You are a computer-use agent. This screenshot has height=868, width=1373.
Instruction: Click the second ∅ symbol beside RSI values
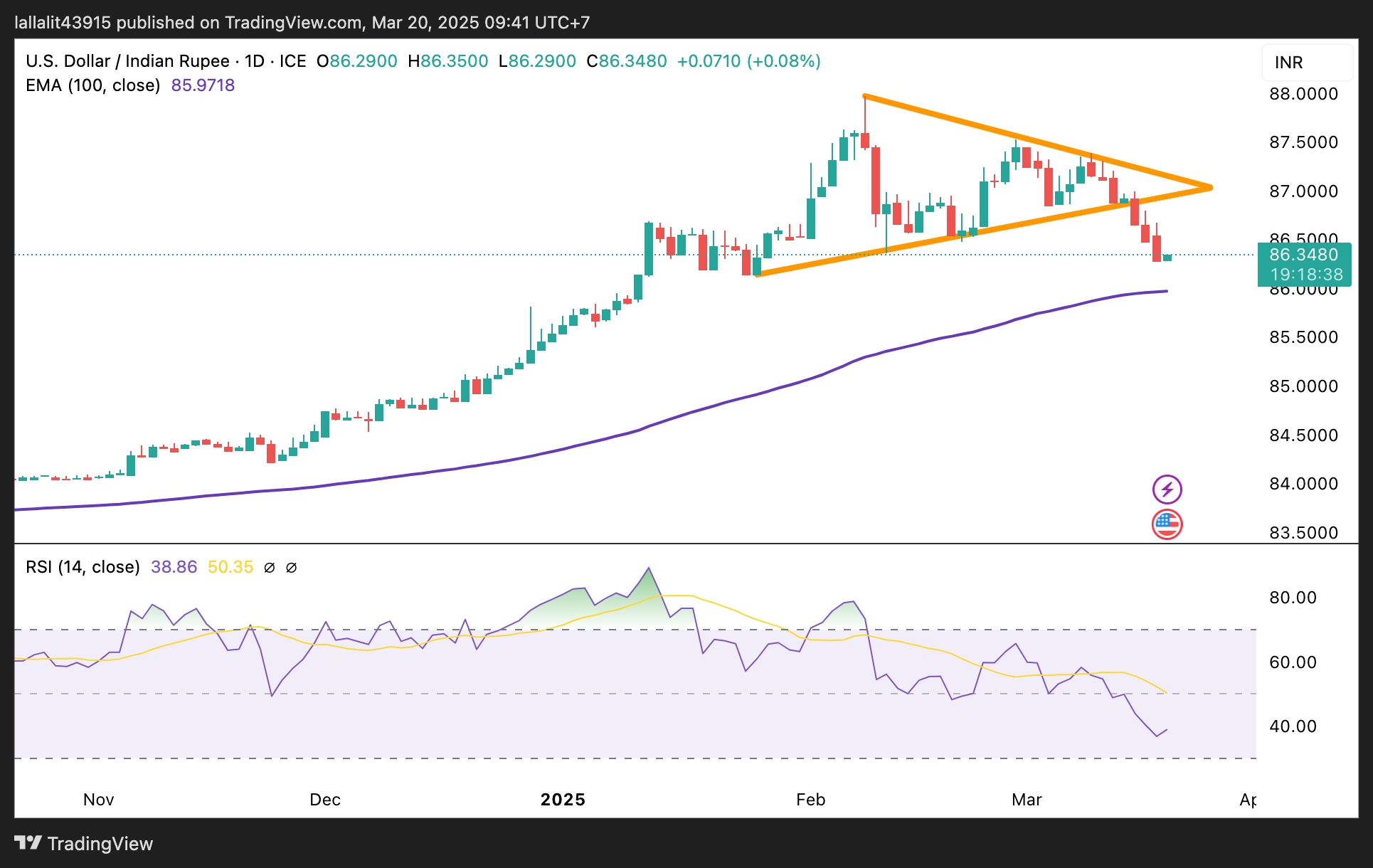click(x=291, y=568)
